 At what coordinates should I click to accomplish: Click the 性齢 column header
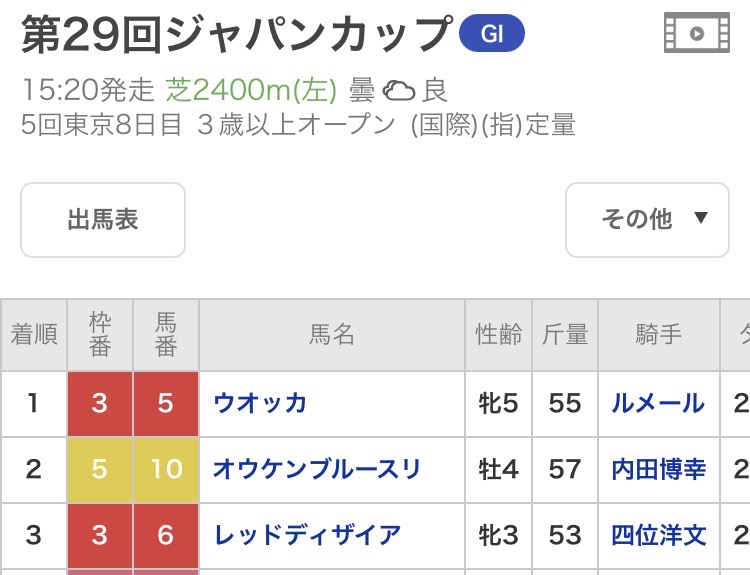point(498,335)
